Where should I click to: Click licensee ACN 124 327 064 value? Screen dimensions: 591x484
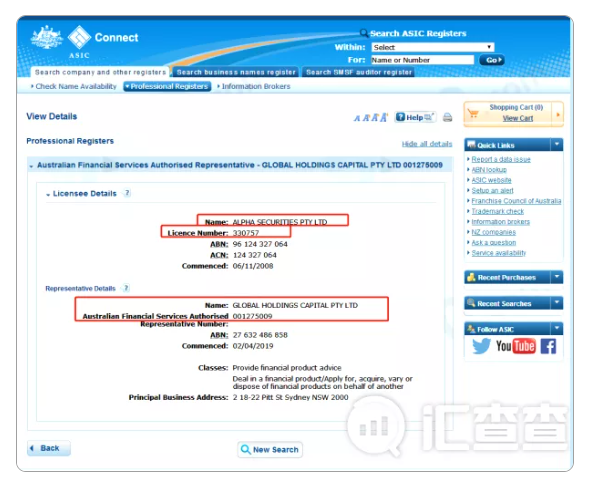254,255
